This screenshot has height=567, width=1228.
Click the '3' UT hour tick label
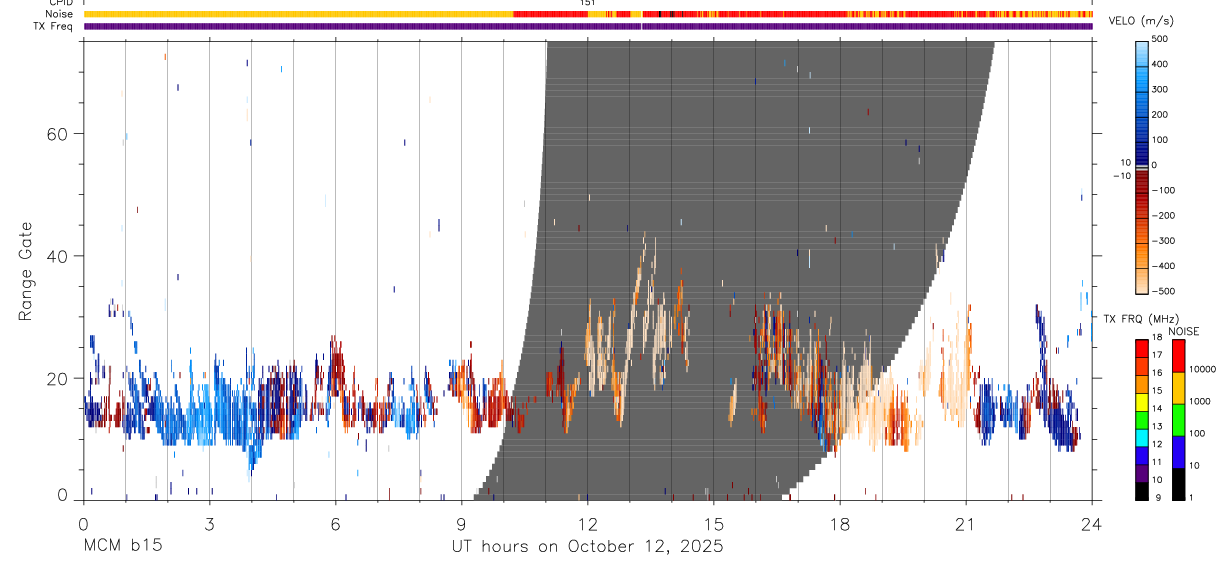[210, 523]
